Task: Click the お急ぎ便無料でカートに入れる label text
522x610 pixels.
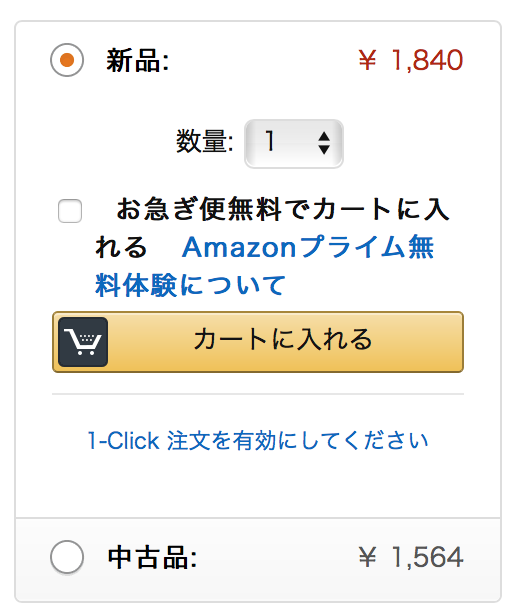Action: coord(272,228)
